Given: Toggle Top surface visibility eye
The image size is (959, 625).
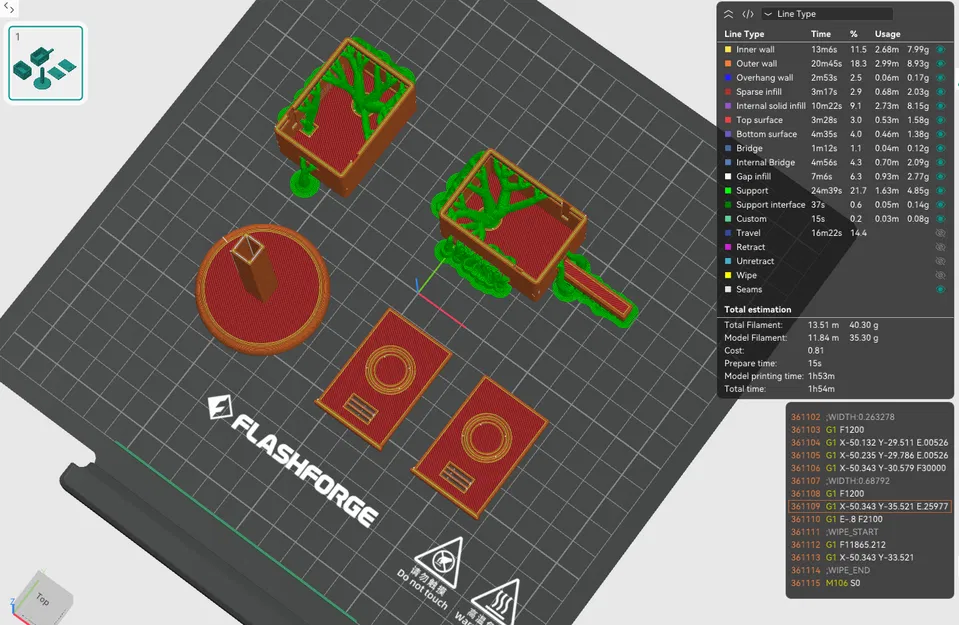Looking at the screenshot, I should pyautogui.click(x=941, y=120).
